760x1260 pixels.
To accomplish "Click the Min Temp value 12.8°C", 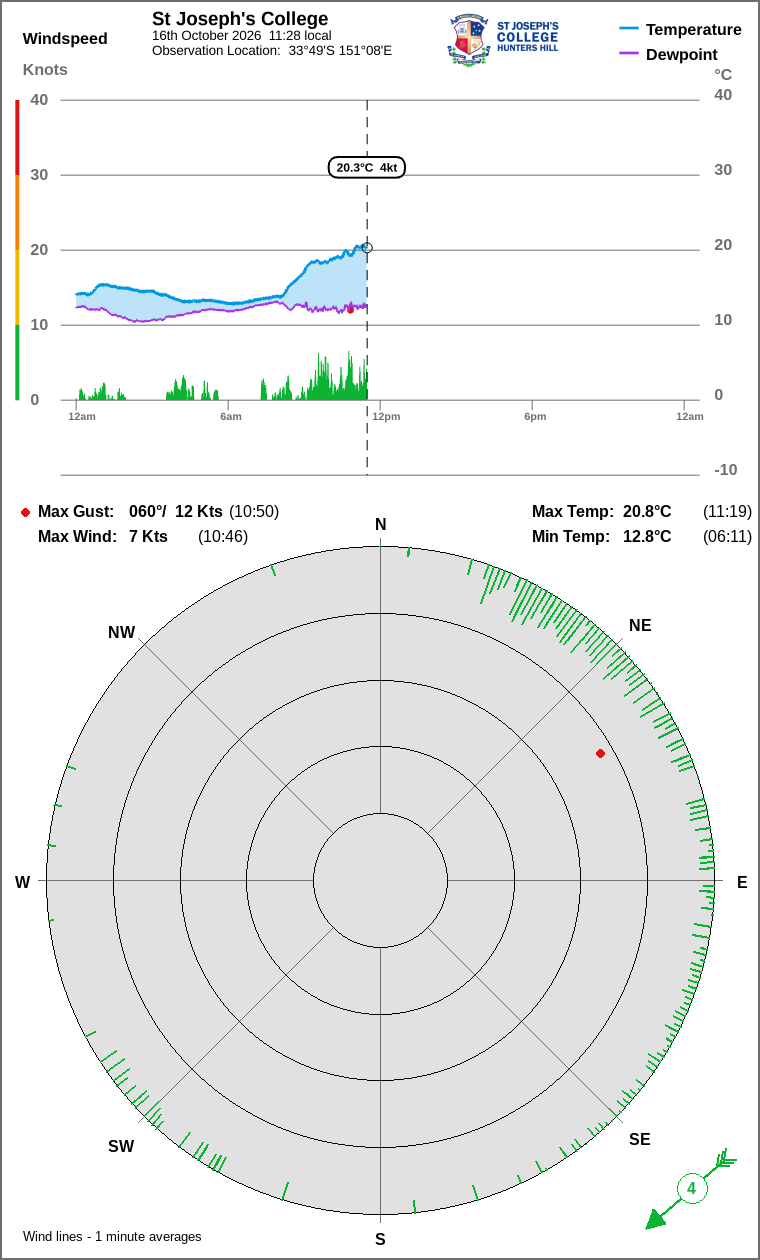I will click(x=647, y=537).
